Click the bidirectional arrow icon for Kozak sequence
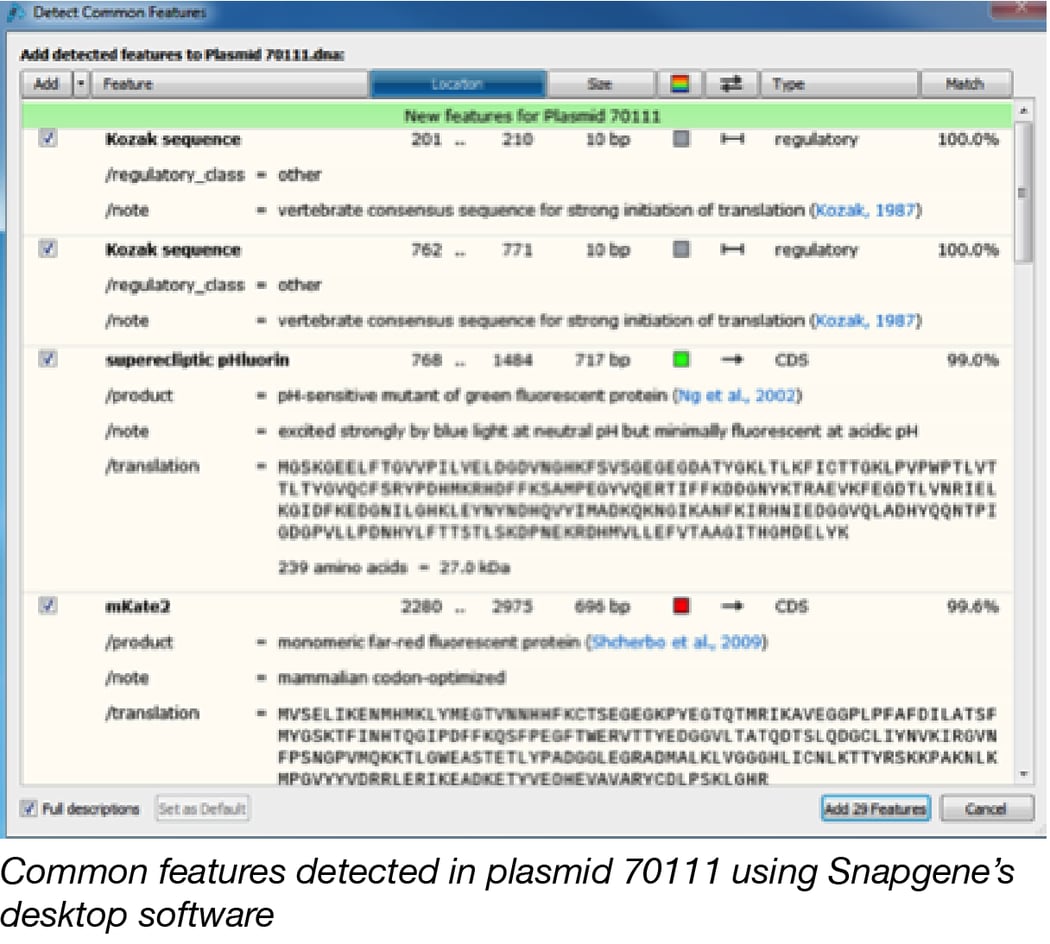 pos(731,140)
